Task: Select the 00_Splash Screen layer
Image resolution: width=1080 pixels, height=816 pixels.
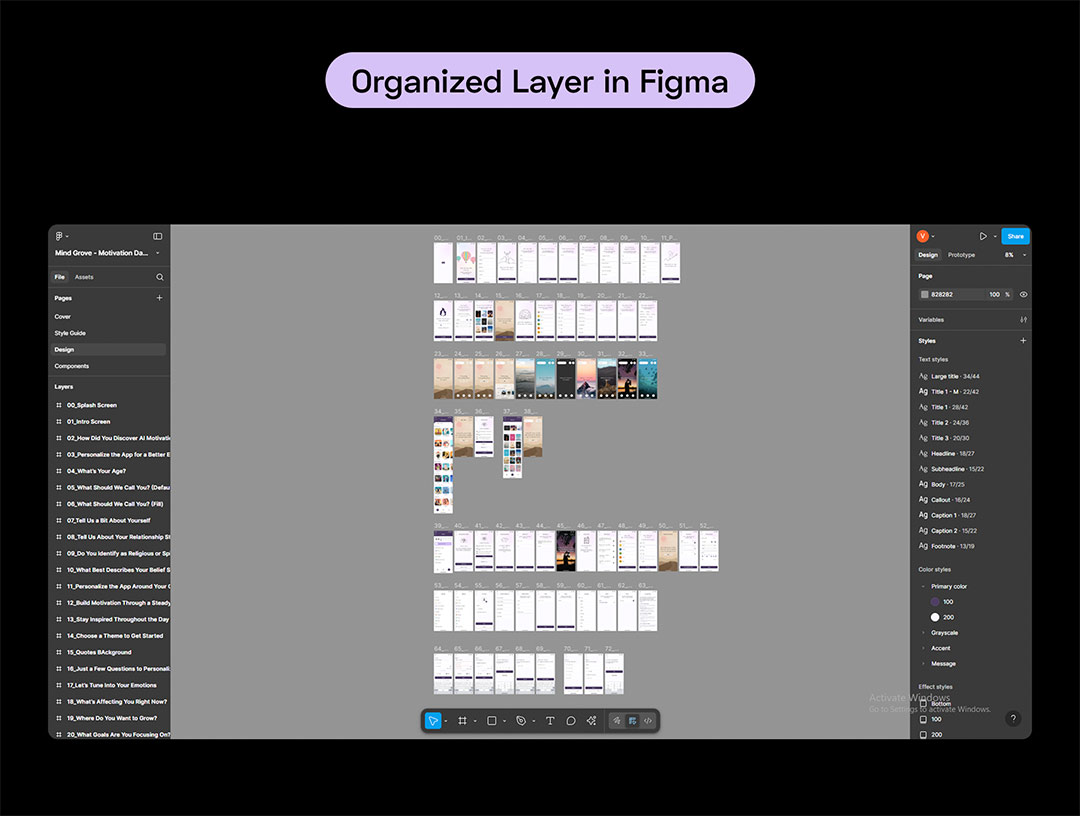Action: click(x=92, y=405)
